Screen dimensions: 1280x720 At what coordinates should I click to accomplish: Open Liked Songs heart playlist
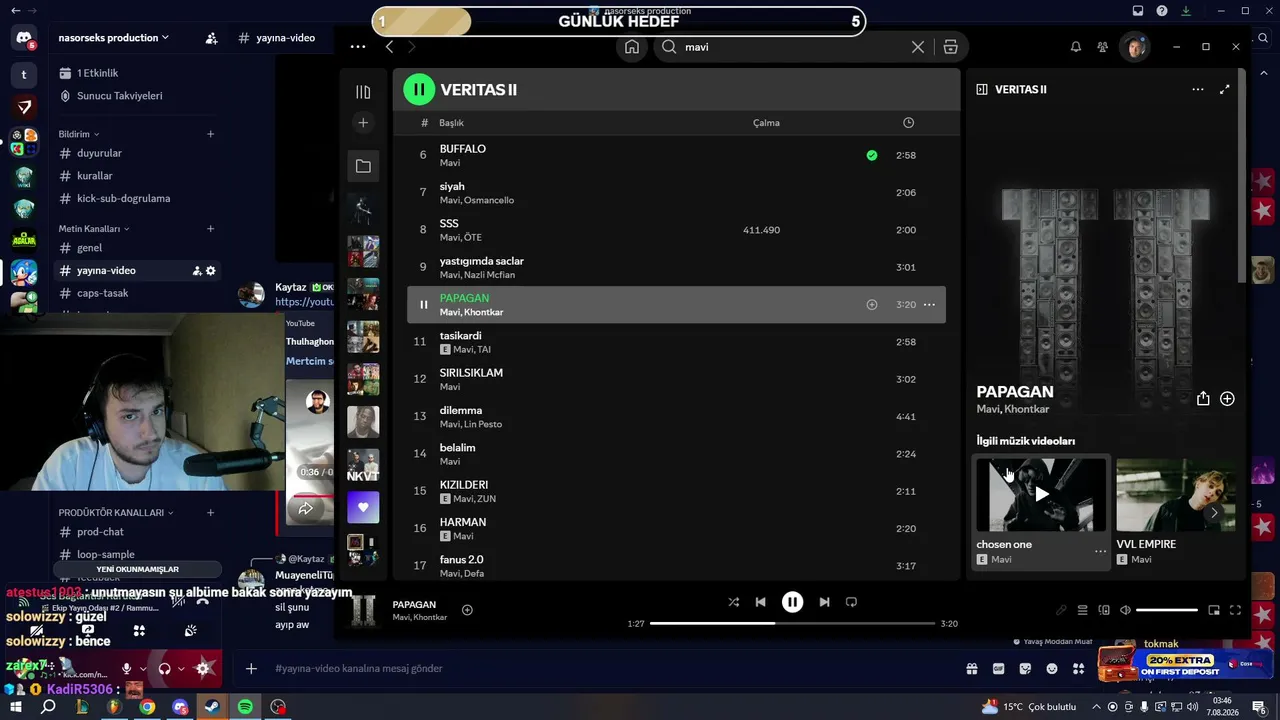tap(363, 507)
